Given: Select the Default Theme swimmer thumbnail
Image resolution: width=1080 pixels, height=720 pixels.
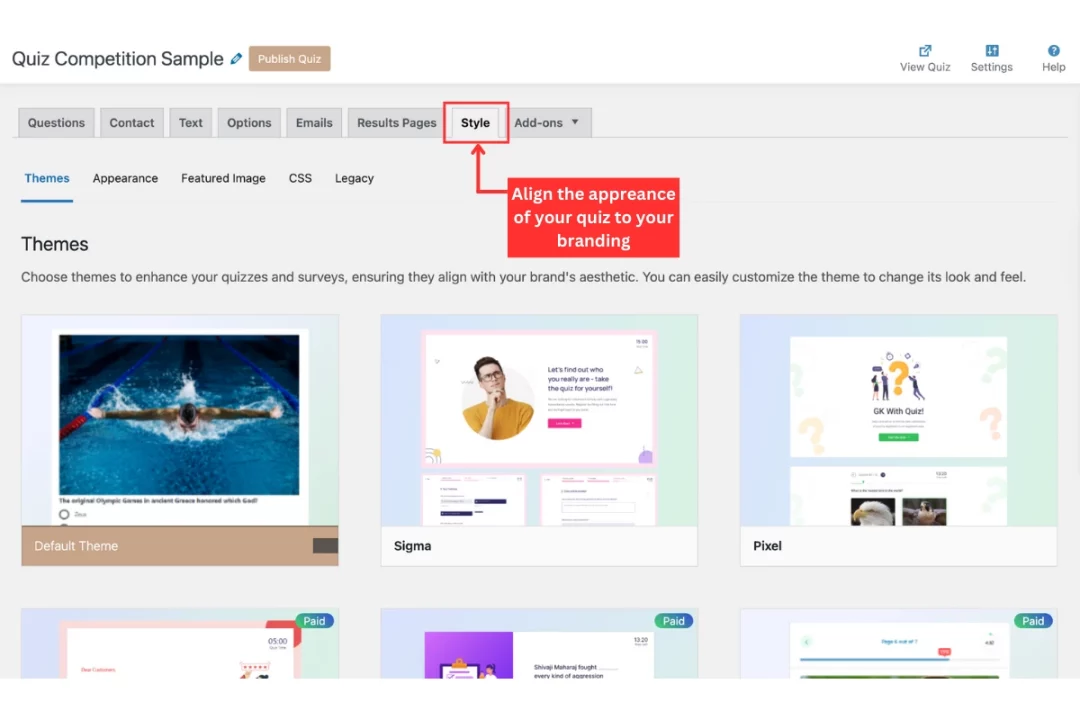Looking at the screenshot, I should pyautogui.click(x=179, y=420).
